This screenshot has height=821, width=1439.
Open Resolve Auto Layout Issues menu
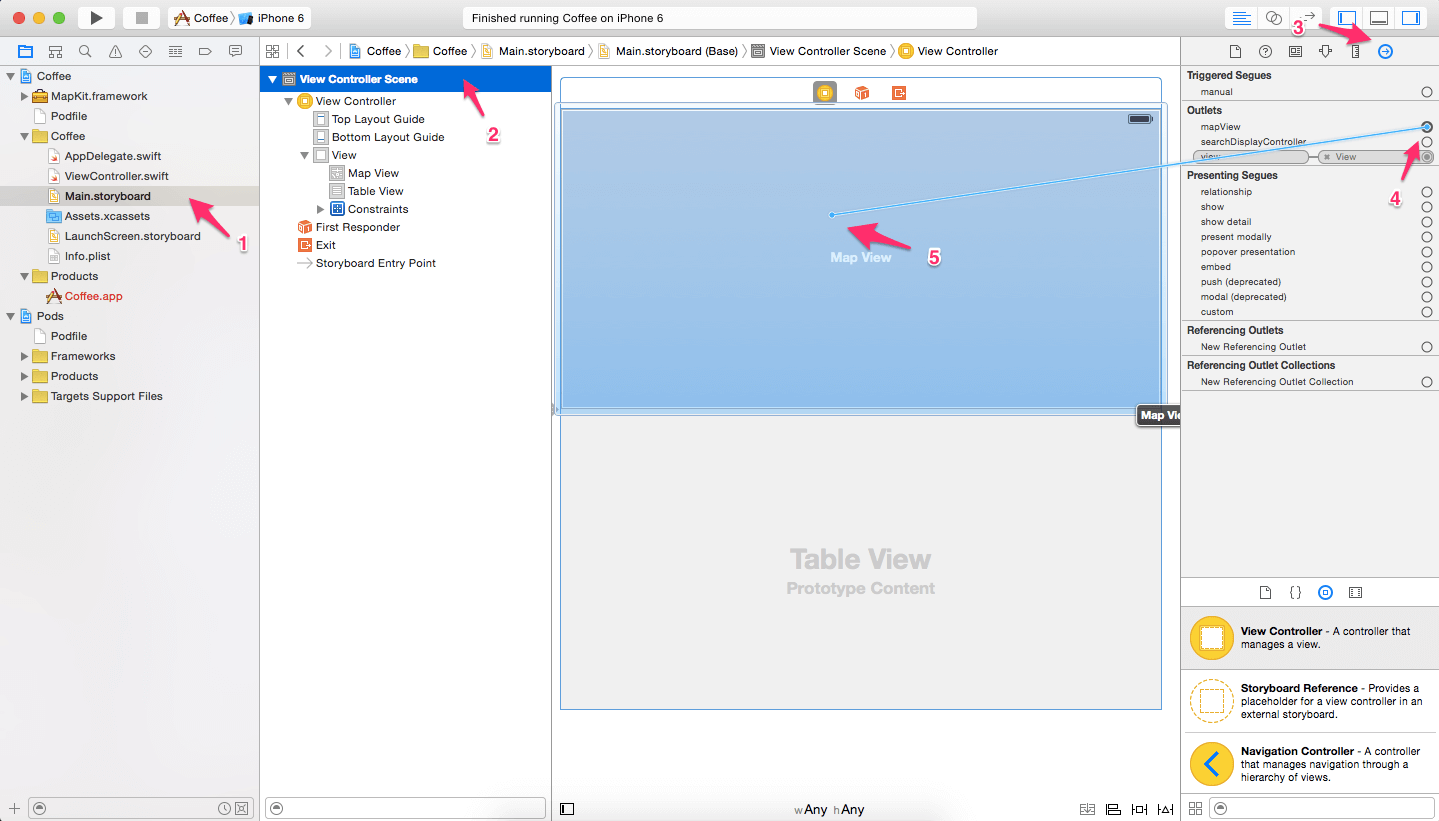[1165, 809]
